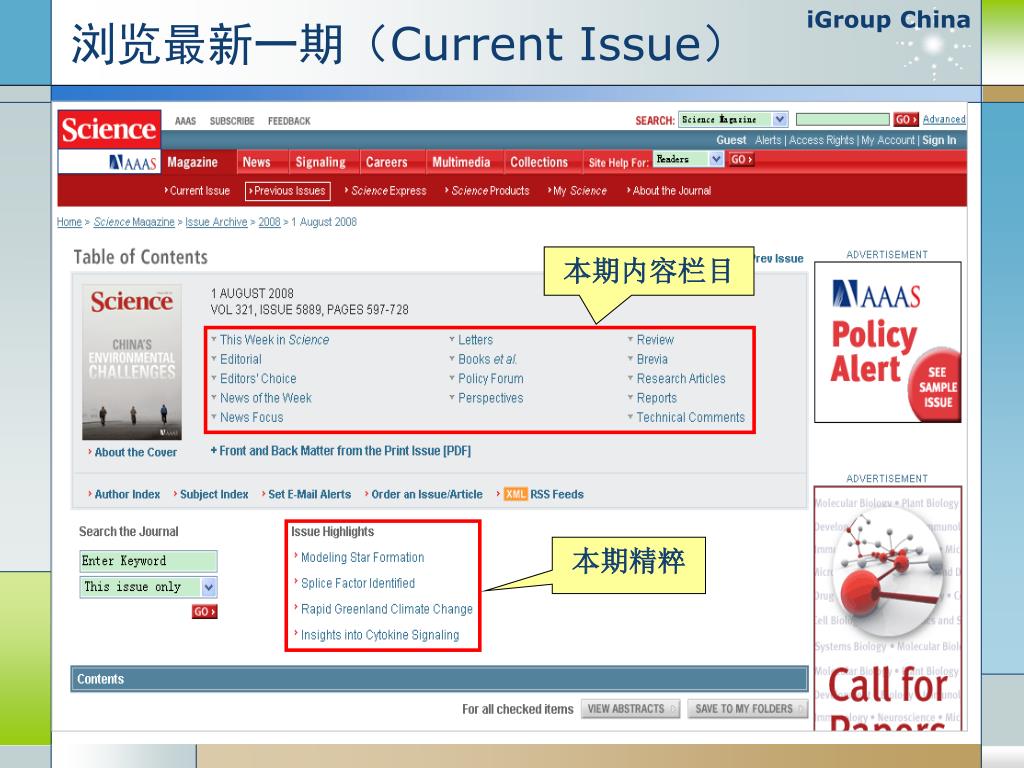Open the Subject Index link

(214, 494)
